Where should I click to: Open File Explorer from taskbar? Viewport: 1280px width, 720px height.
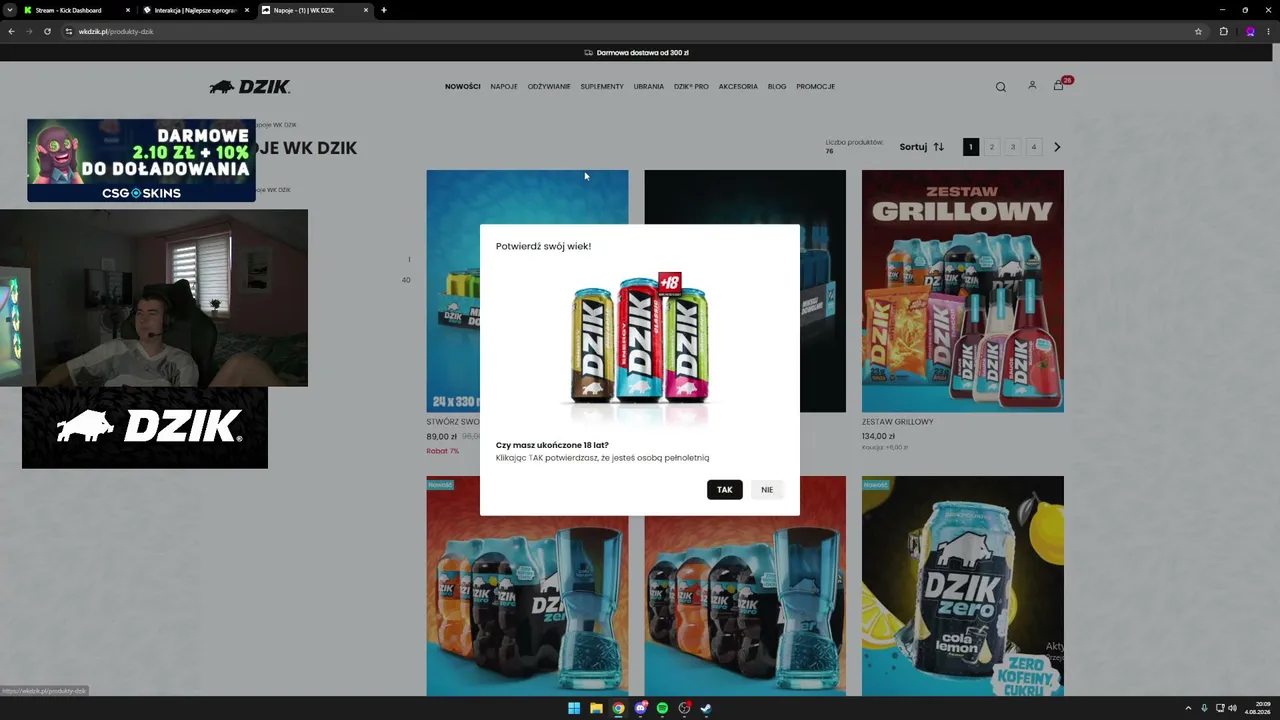596,708
